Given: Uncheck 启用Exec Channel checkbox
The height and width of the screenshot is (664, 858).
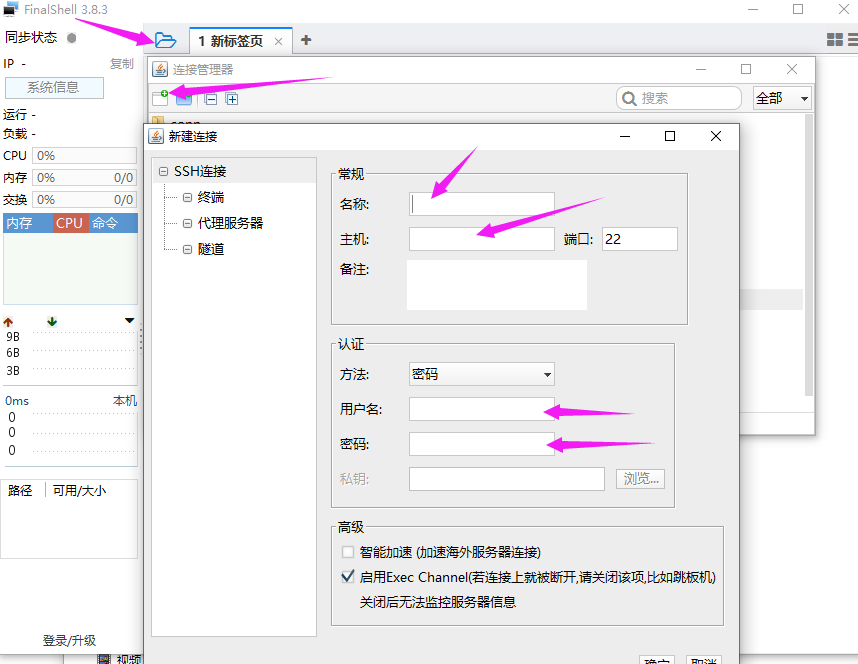Looking at the screenshot, I should [x=348, y=577].
